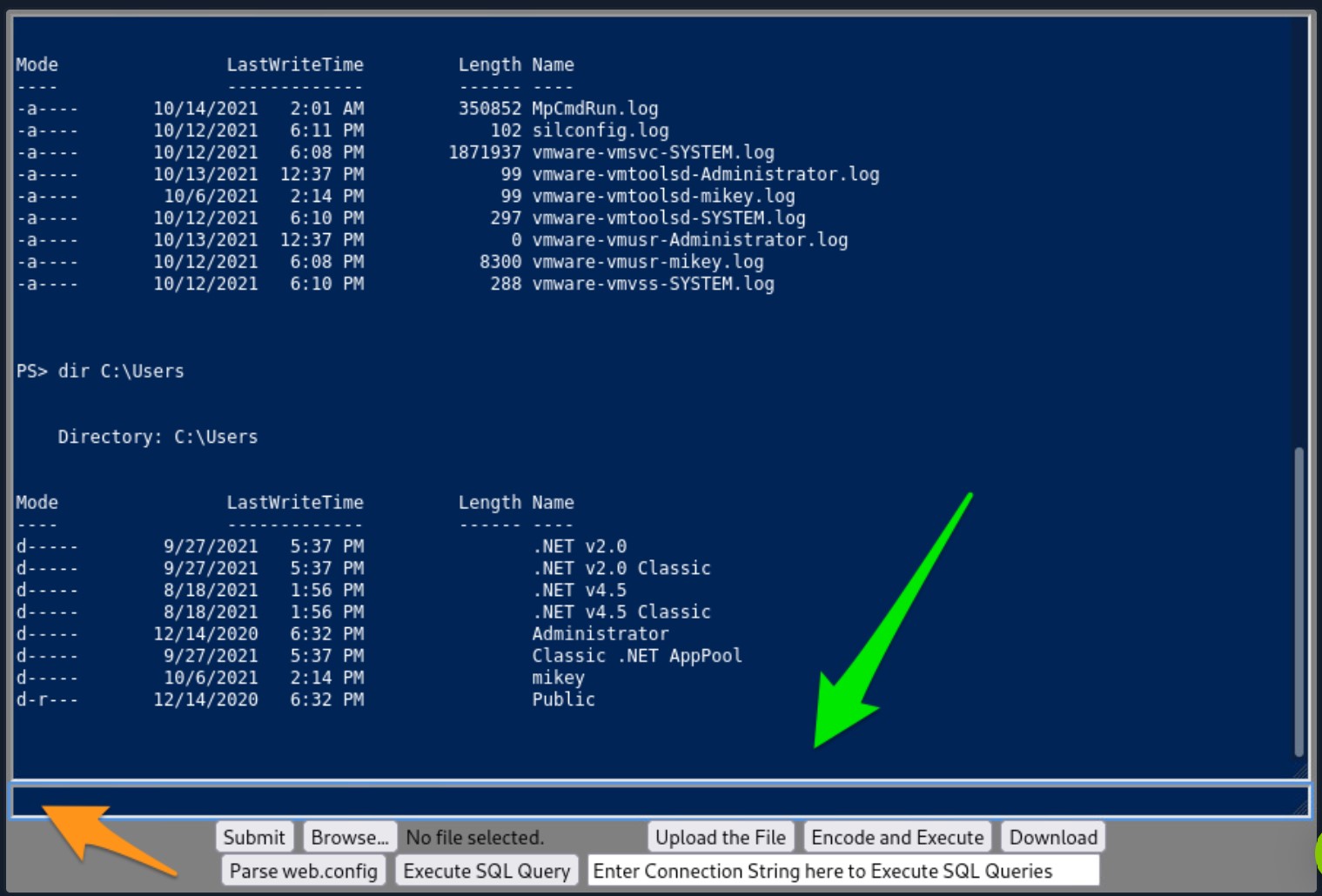Click Encode and Execute button
Image resolution: width=1322 pixels, height=896 pixels.
click(896, 837)
